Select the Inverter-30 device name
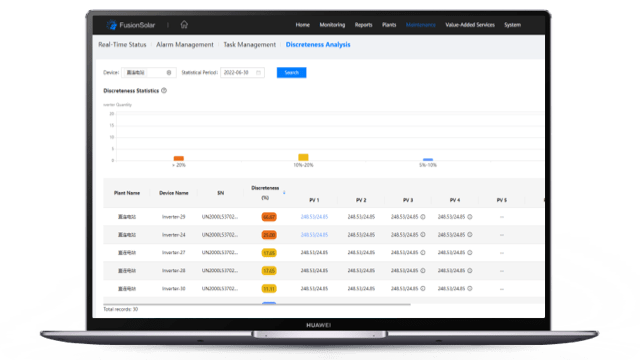Screen dimensions: 640x360 [x=173, y=289]
